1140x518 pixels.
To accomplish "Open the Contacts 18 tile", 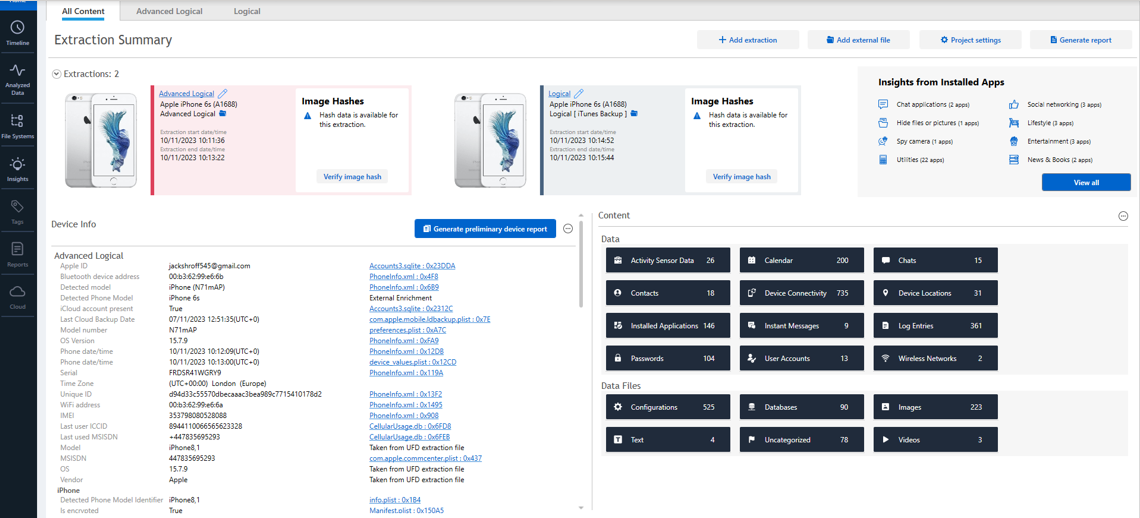I will (x=668, y=293).
